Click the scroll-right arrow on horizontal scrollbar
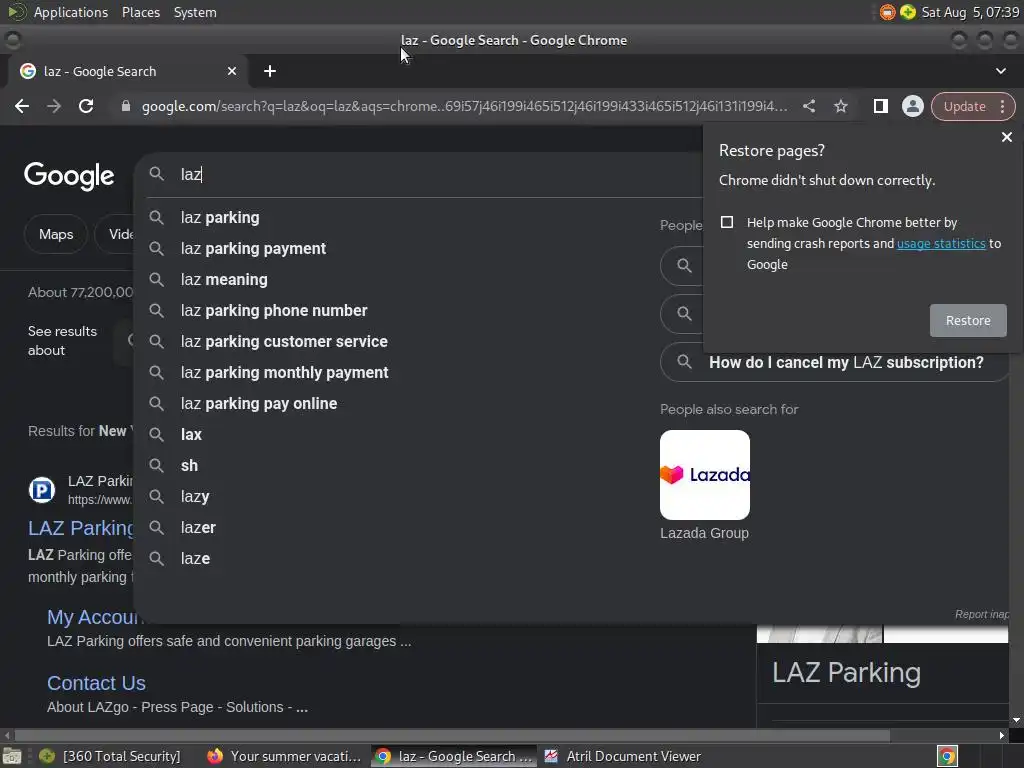Screen dimensions: 1024x768 click(1002, 735)
